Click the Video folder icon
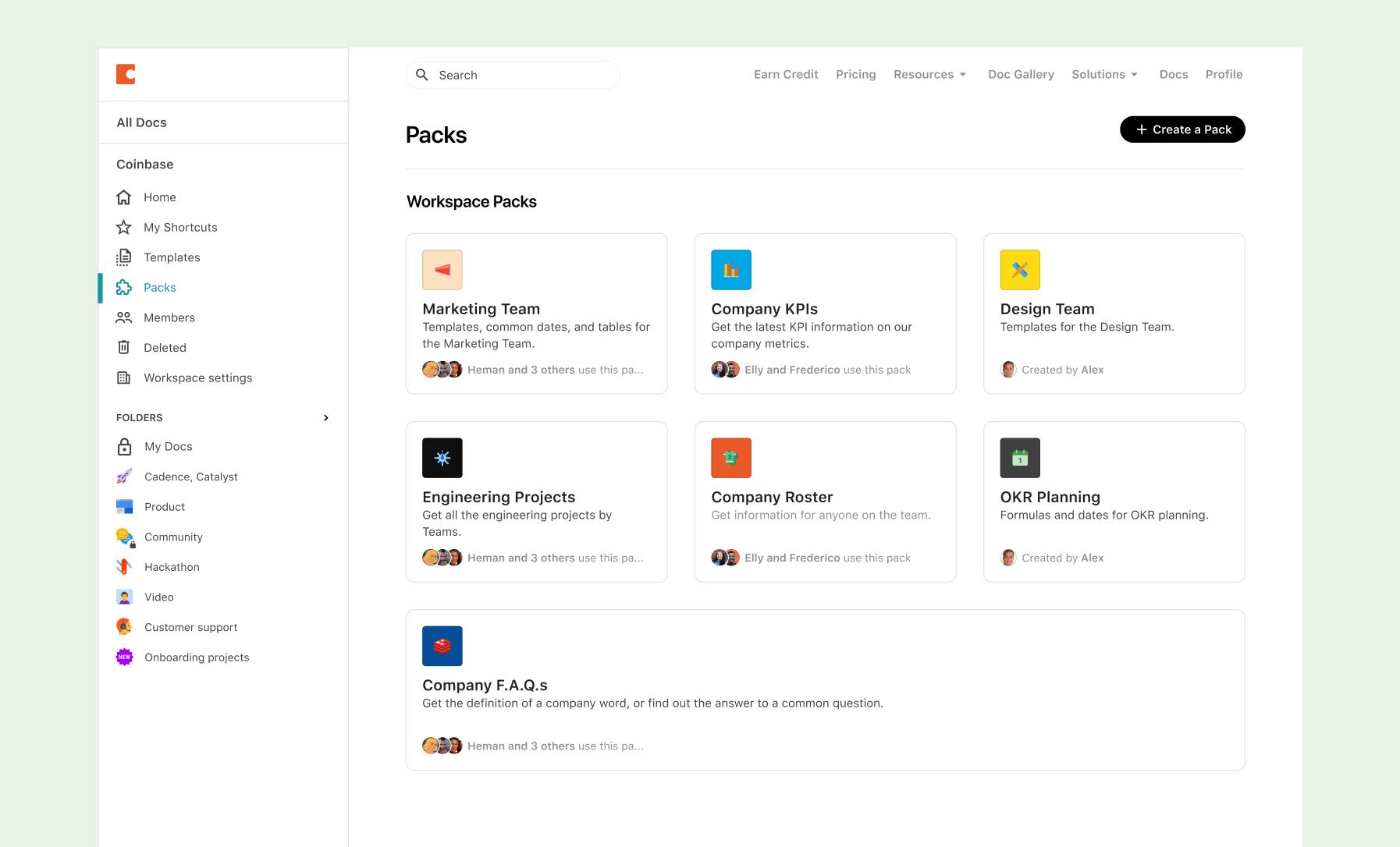The height and width of the screenshot is (847, 1400). (124, 597)
